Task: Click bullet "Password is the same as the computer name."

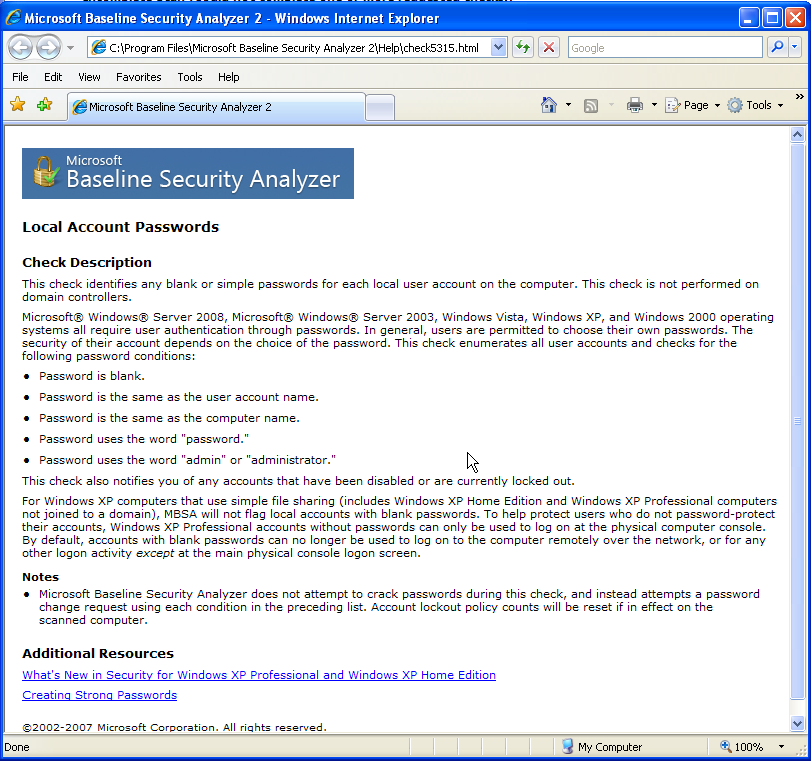Action: pos(169,418)
